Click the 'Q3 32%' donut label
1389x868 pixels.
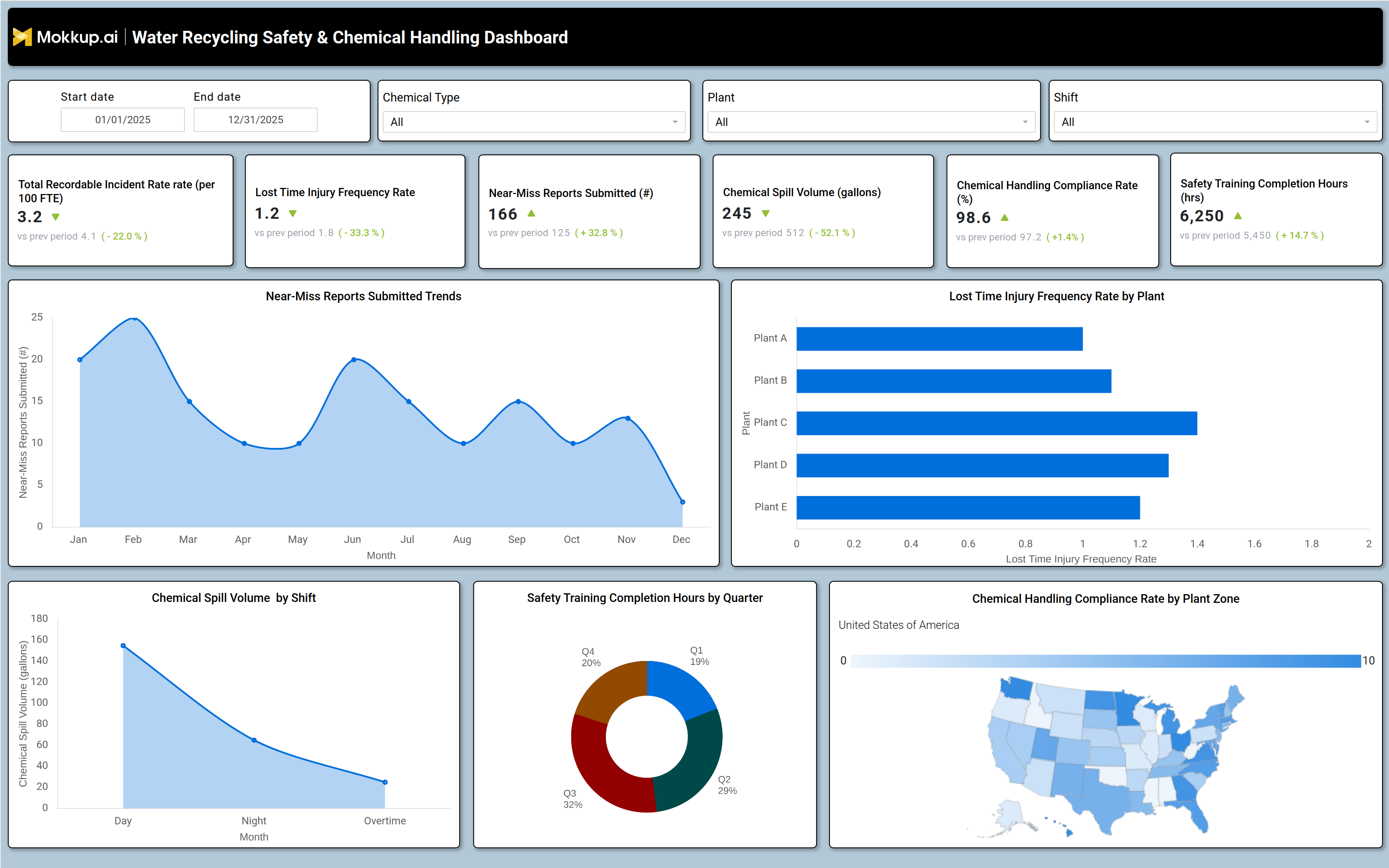click(572, 799)
